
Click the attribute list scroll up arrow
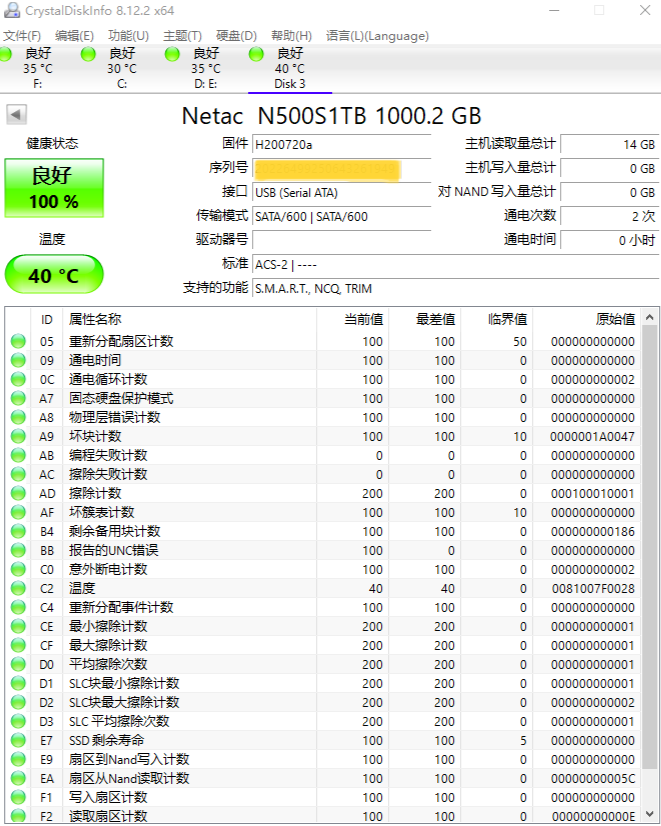(x=649, y=317)
